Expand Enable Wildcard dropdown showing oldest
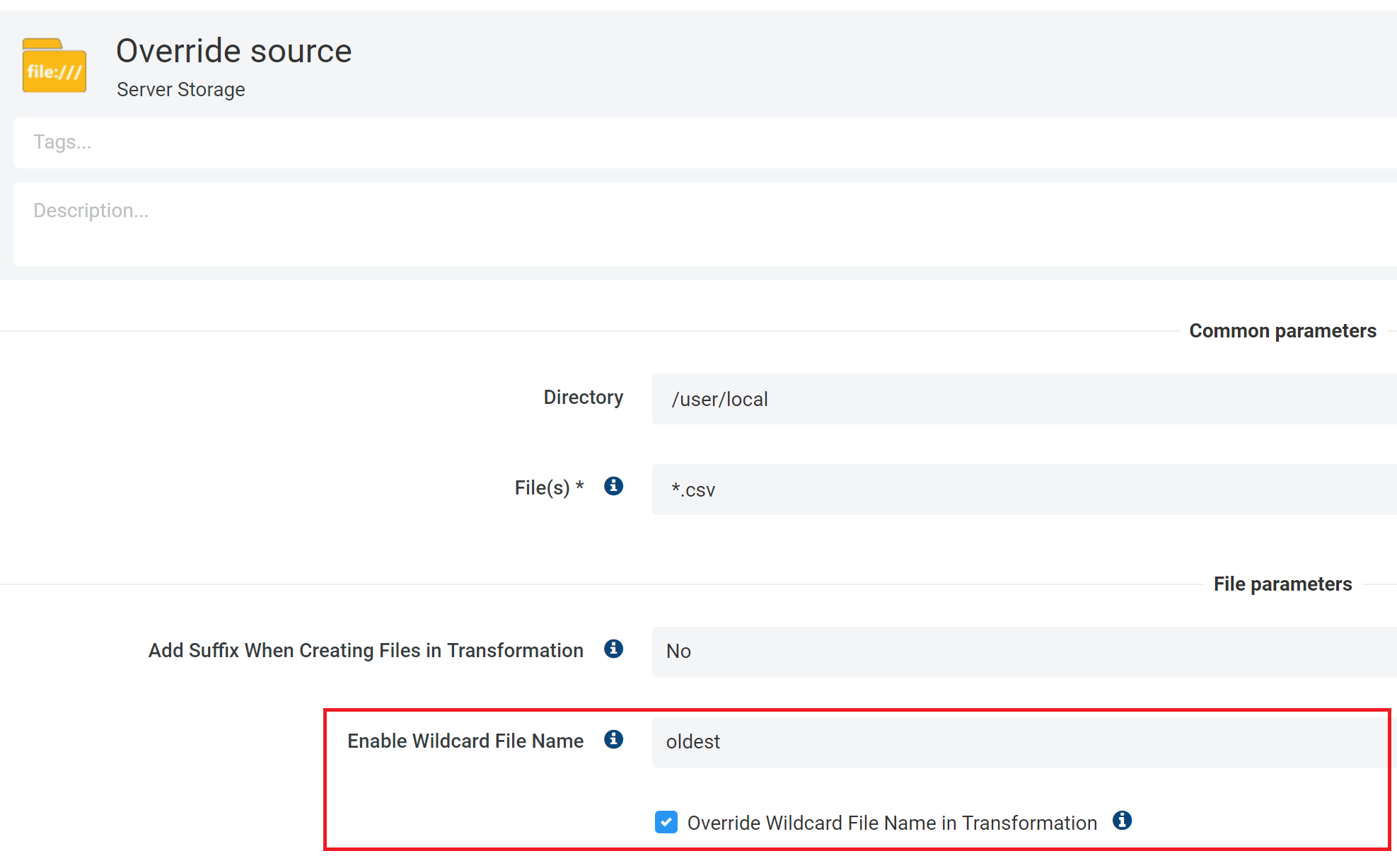Screen dimensions: 1397x868 coord(1019,742)
